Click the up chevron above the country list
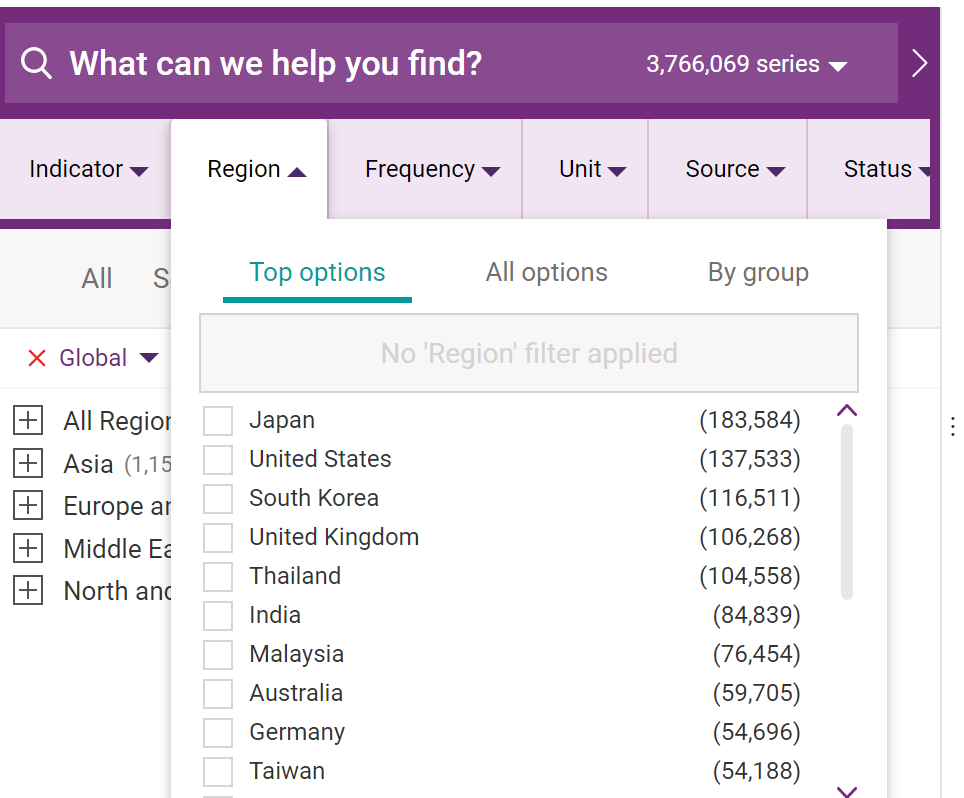Screen dimensions: 964x798 847,410
